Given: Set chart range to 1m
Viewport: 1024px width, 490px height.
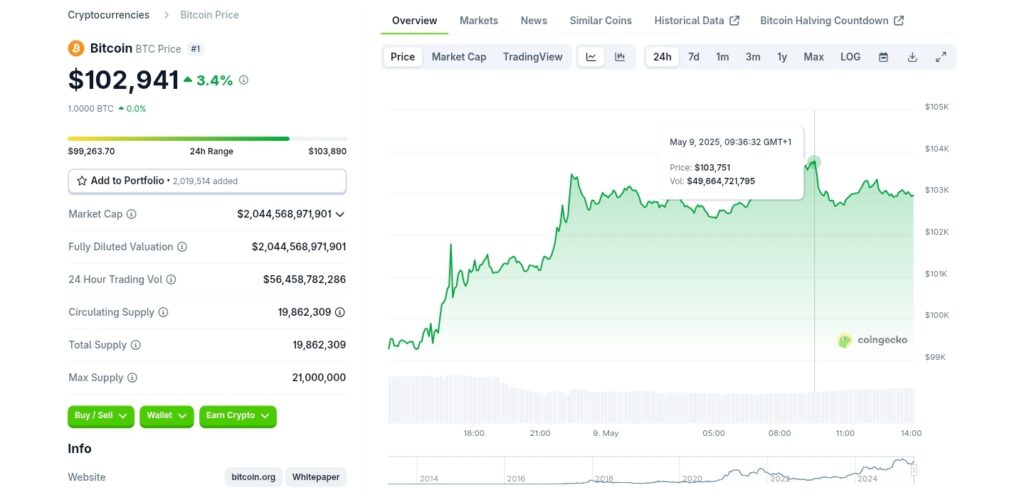Looking at the screenshot, I should pyautogui.click(x=722, y=57).
